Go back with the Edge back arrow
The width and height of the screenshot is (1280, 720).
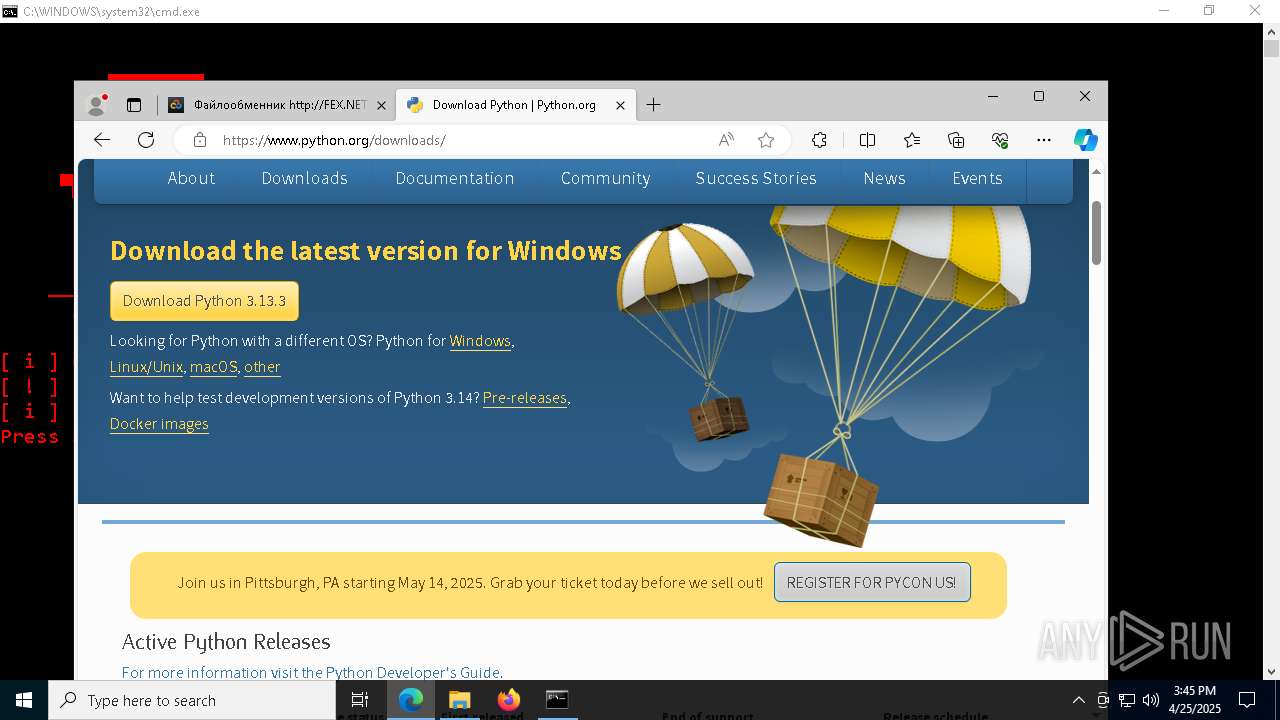(x=102, y=140)
